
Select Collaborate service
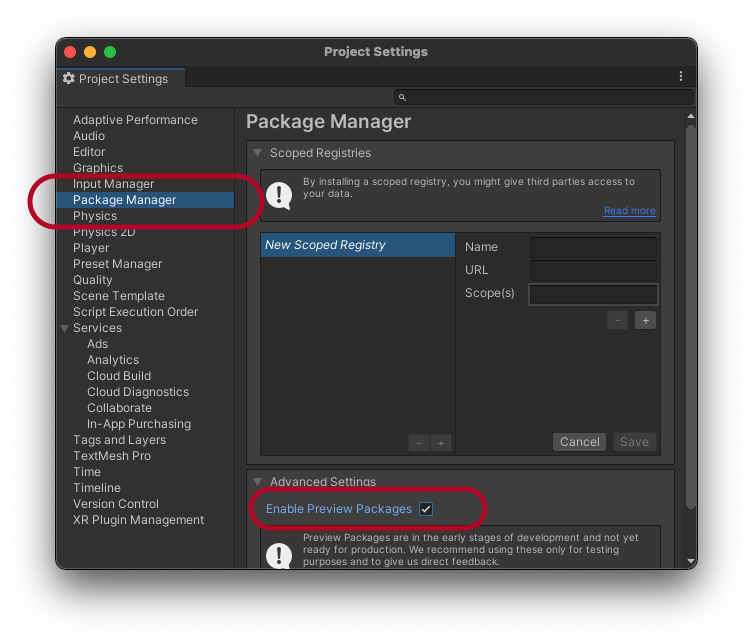tap(119, 408)
